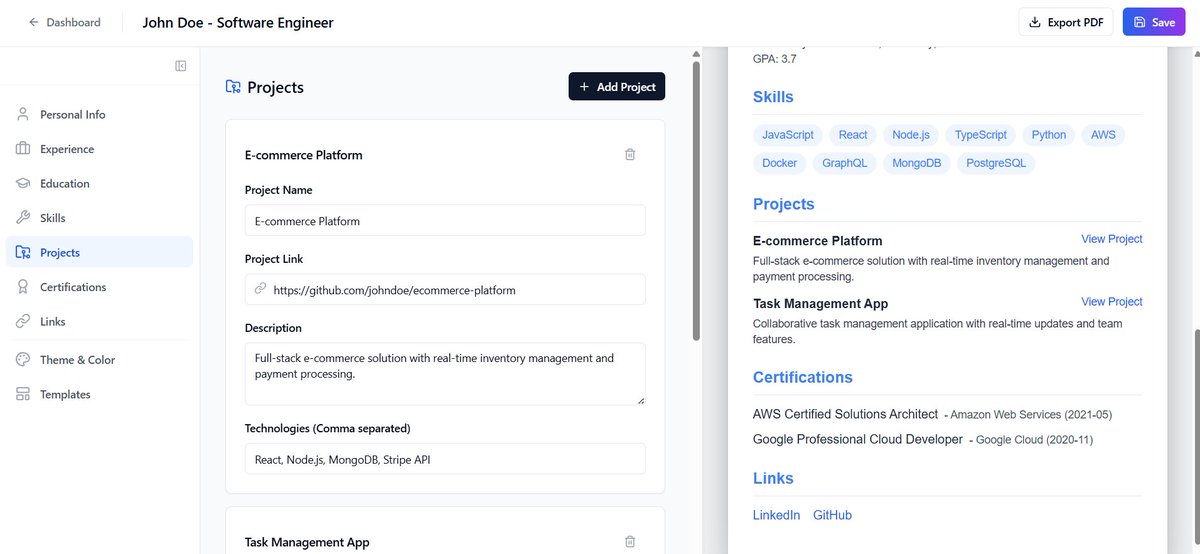
Task: Click the editor panel vertical scrollbar
Action: [696, 200]
